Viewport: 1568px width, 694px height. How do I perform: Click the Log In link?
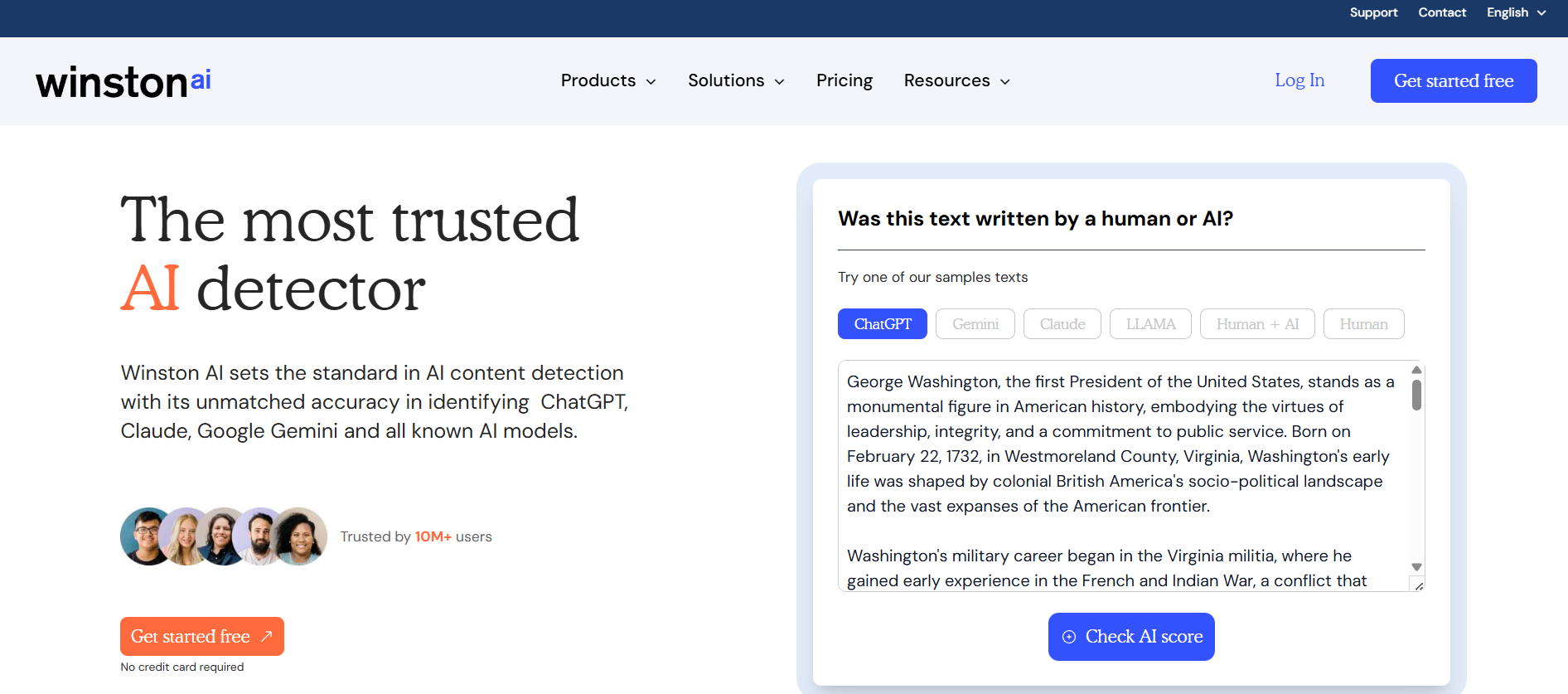tap(1299, 80)
